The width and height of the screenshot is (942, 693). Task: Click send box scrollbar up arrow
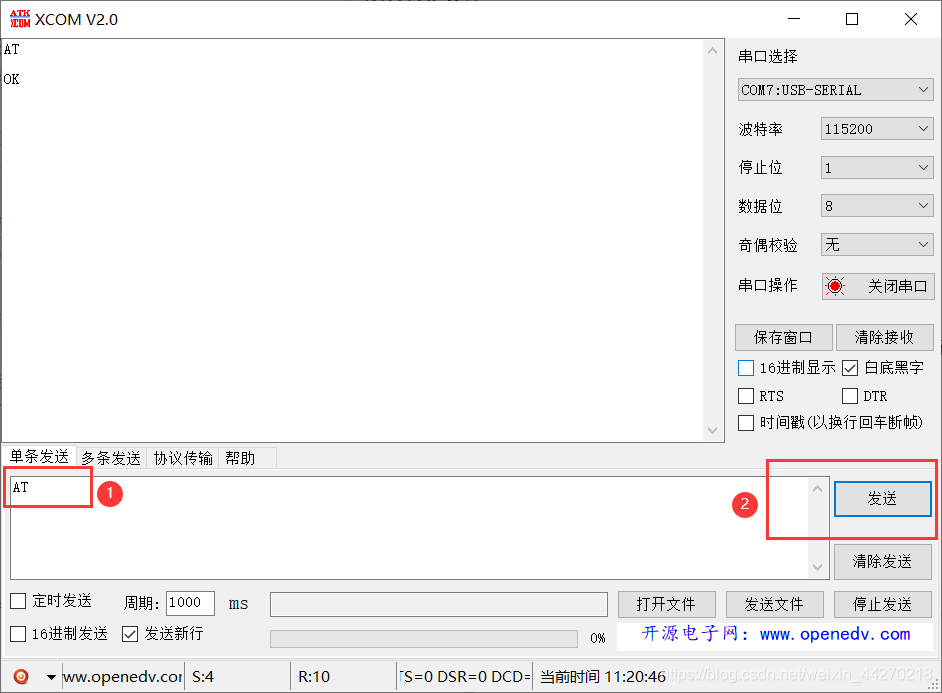pyautogui.click(x=818, y=489)
